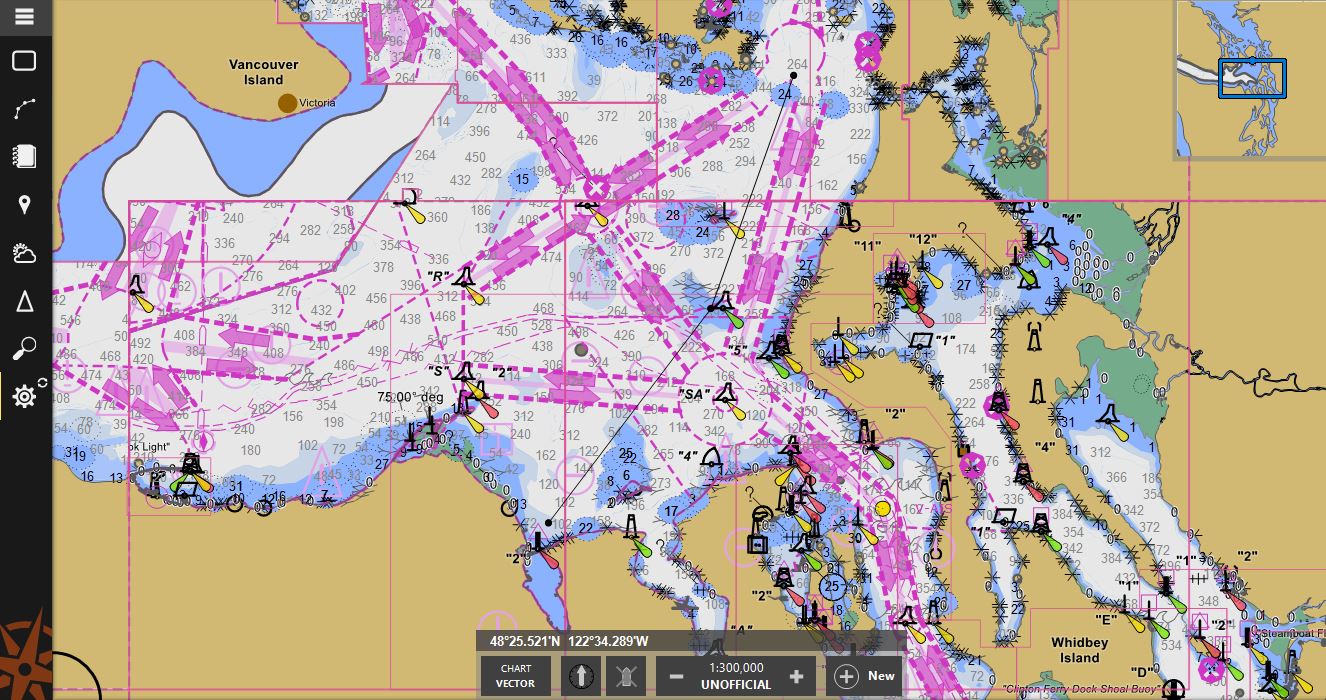Zoom in using the plus button

pyautogui.click(x=796, y=677)
